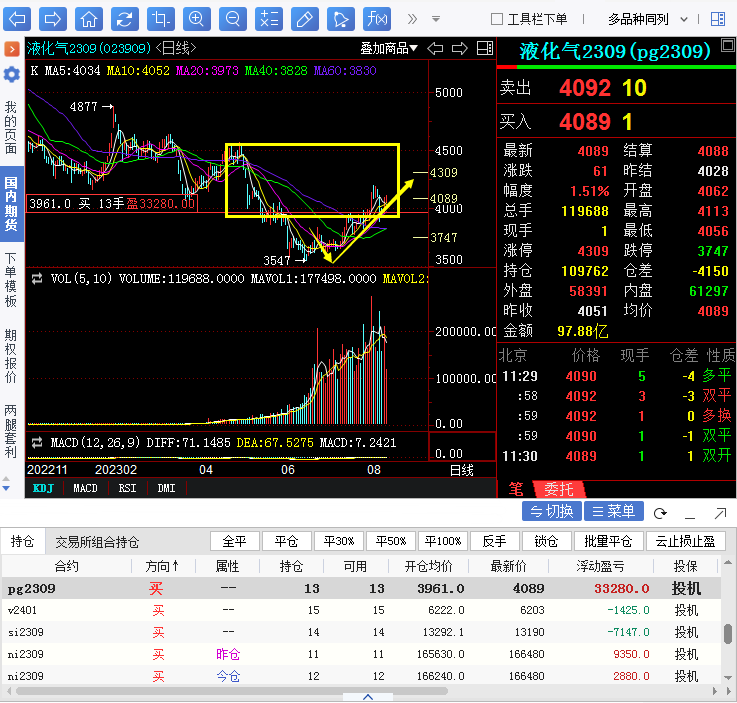Go to the home page icon
The height and width of the screenshot is (703, 737).
coord(89,19)
